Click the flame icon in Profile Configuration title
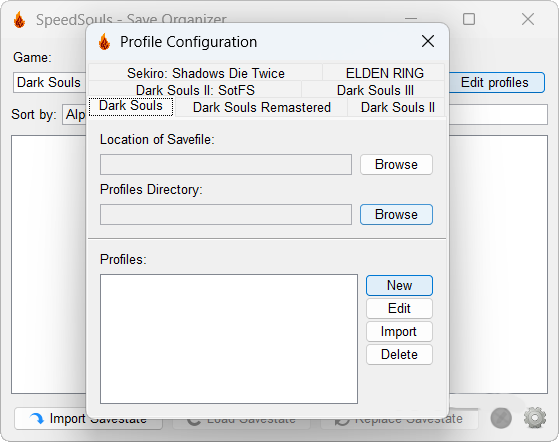The image size is (559, 442). (104, 42)
